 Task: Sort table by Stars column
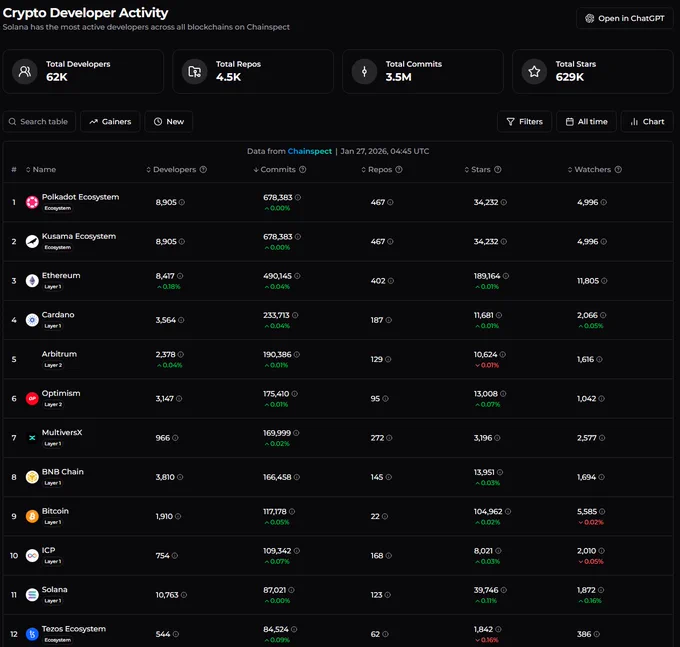point(477,170)
